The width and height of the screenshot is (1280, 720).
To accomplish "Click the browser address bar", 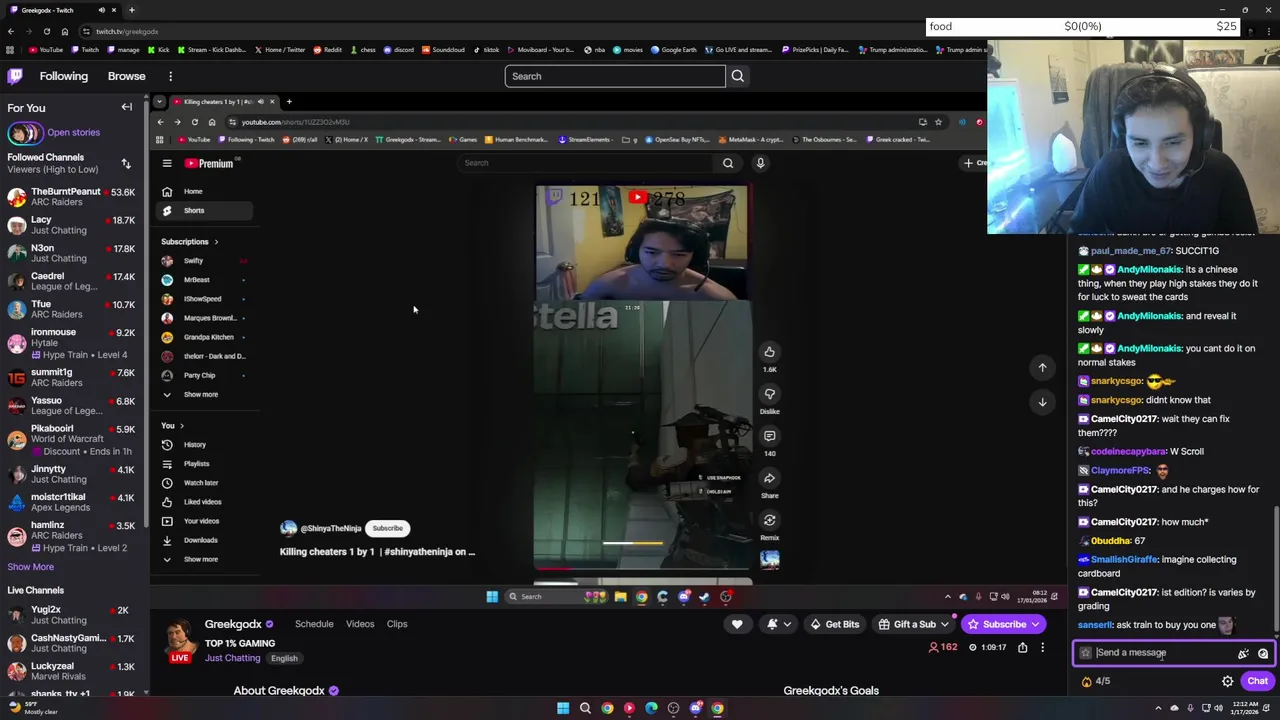I will (500, 31).
